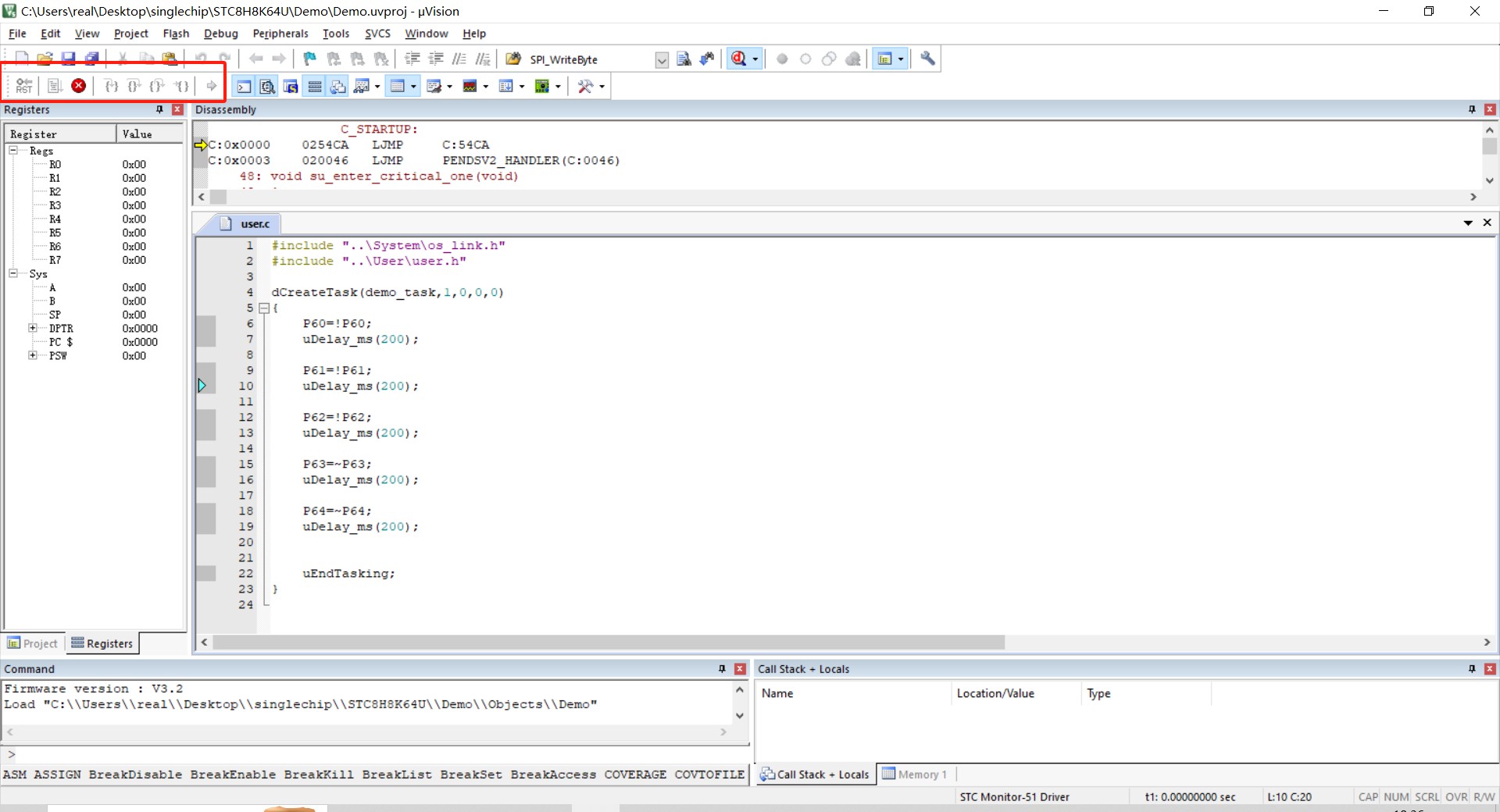Viewport: 1500px width, 812px height.
Task: Show next statement arrow icon
Action: [211, 86]
